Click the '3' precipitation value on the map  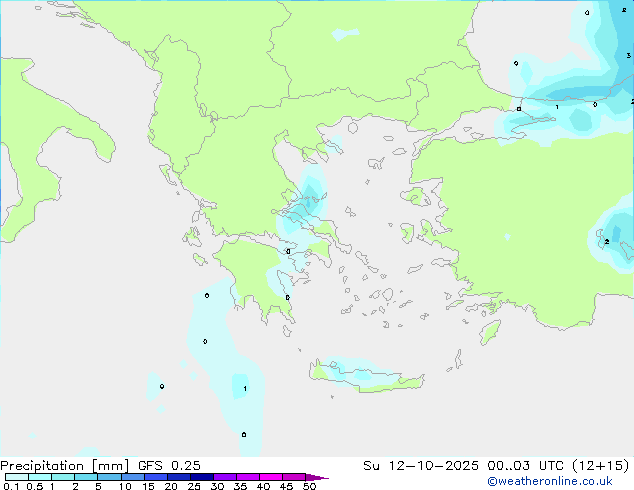coord(628,55)
